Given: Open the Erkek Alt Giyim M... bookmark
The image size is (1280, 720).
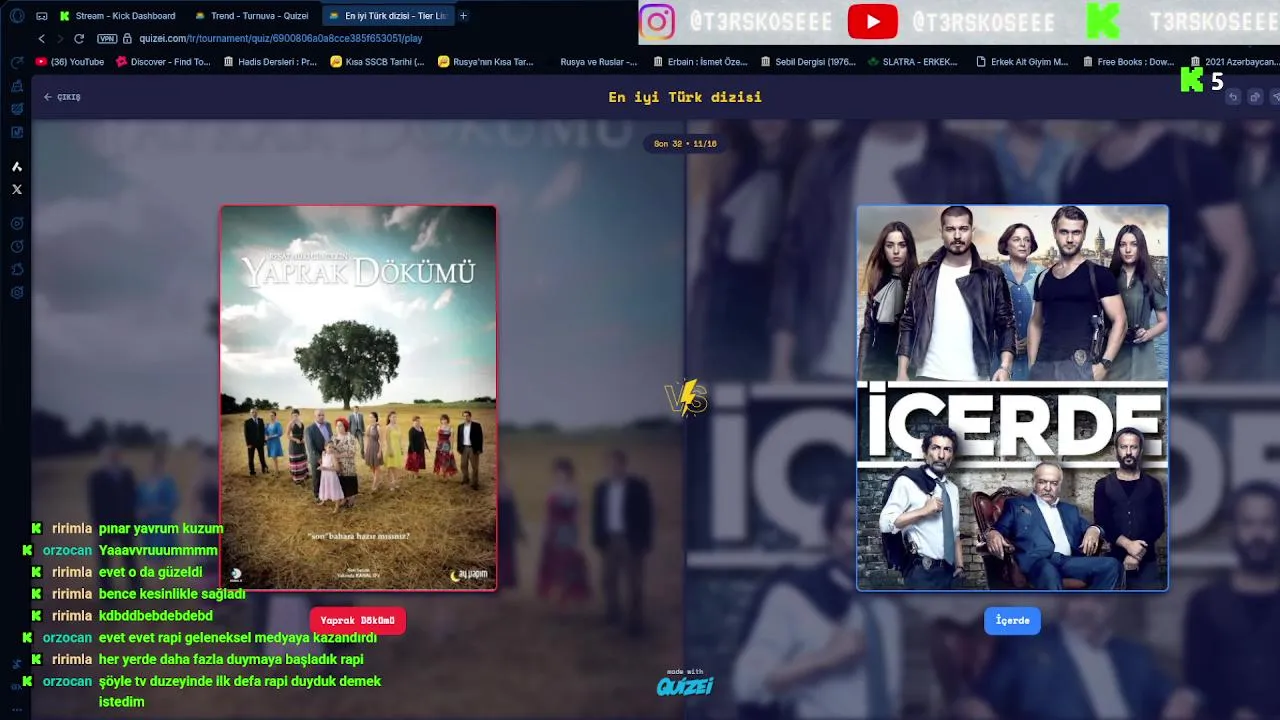Looking at the screenshot, I should (x=1022, y=62).
